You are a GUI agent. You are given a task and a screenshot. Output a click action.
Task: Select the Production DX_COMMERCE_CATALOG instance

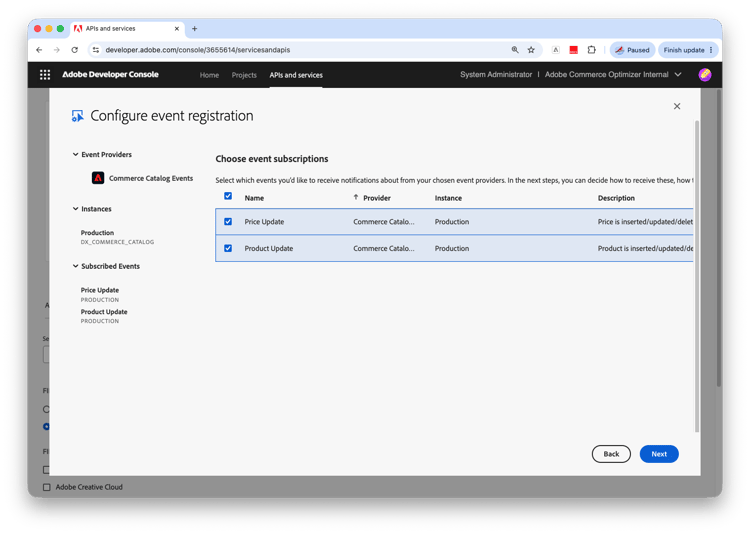[117, 237]
